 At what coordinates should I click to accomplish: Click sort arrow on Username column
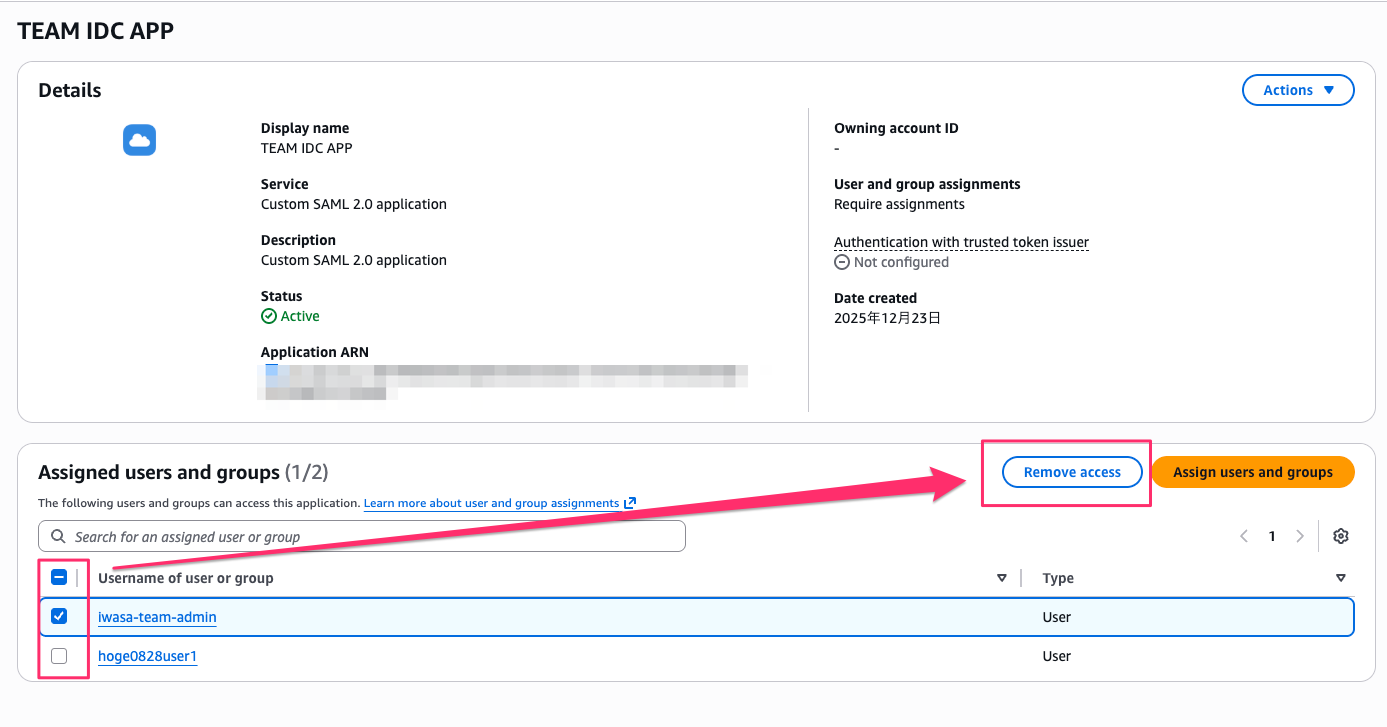click(1001, 578)
